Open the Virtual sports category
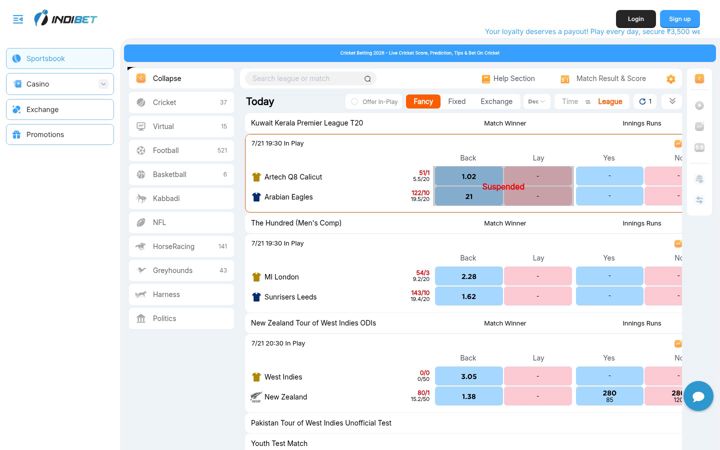This screenshot has width=720, height=450. click(x=181, y=126)
